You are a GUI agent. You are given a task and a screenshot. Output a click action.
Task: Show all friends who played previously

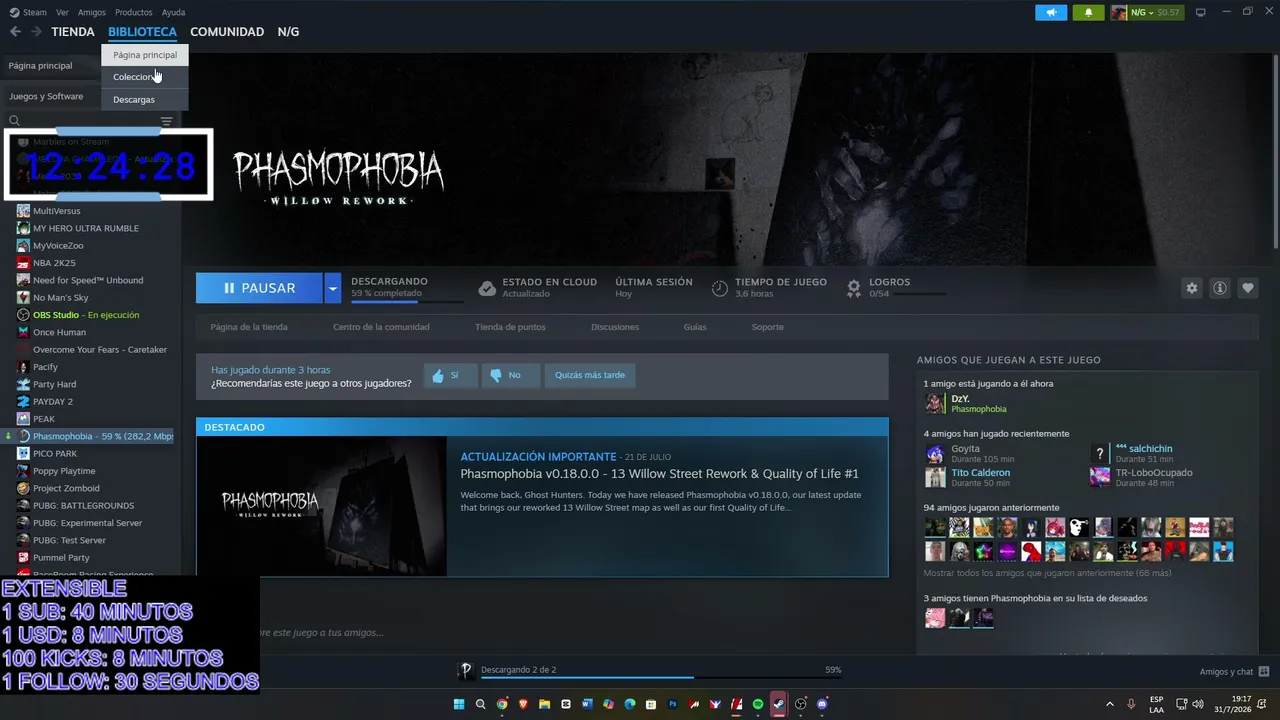[1047, 573]
